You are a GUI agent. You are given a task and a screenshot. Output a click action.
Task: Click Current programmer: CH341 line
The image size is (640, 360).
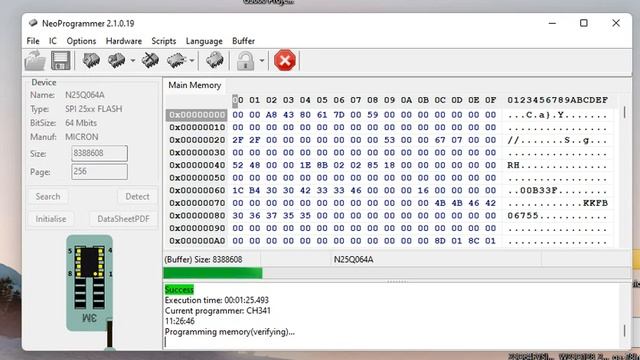point(218,311)
